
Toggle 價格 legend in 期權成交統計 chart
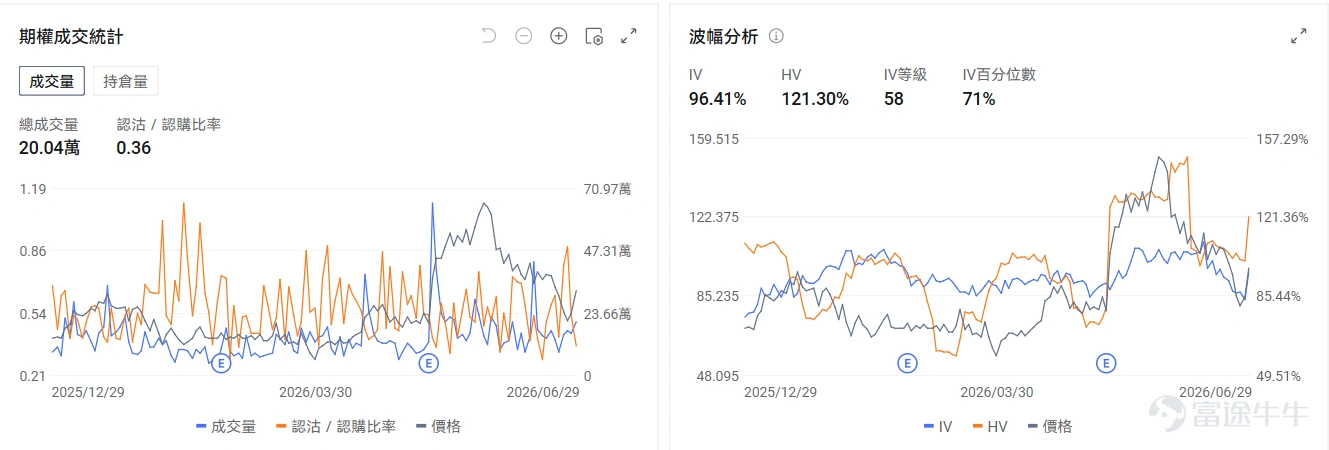(436, 426)
